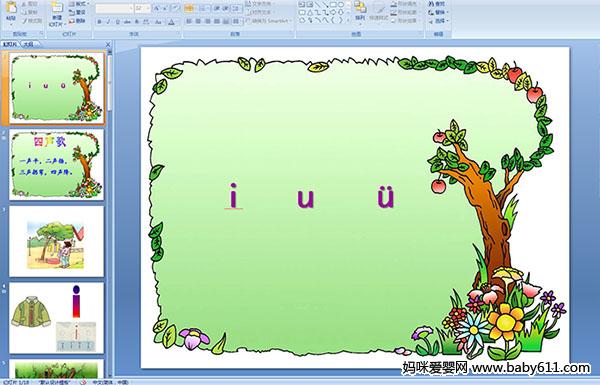This screenshot has height=385, width=600.
Task: Select slide 1 thumbnail with i u ü
Action: [56, 88]
